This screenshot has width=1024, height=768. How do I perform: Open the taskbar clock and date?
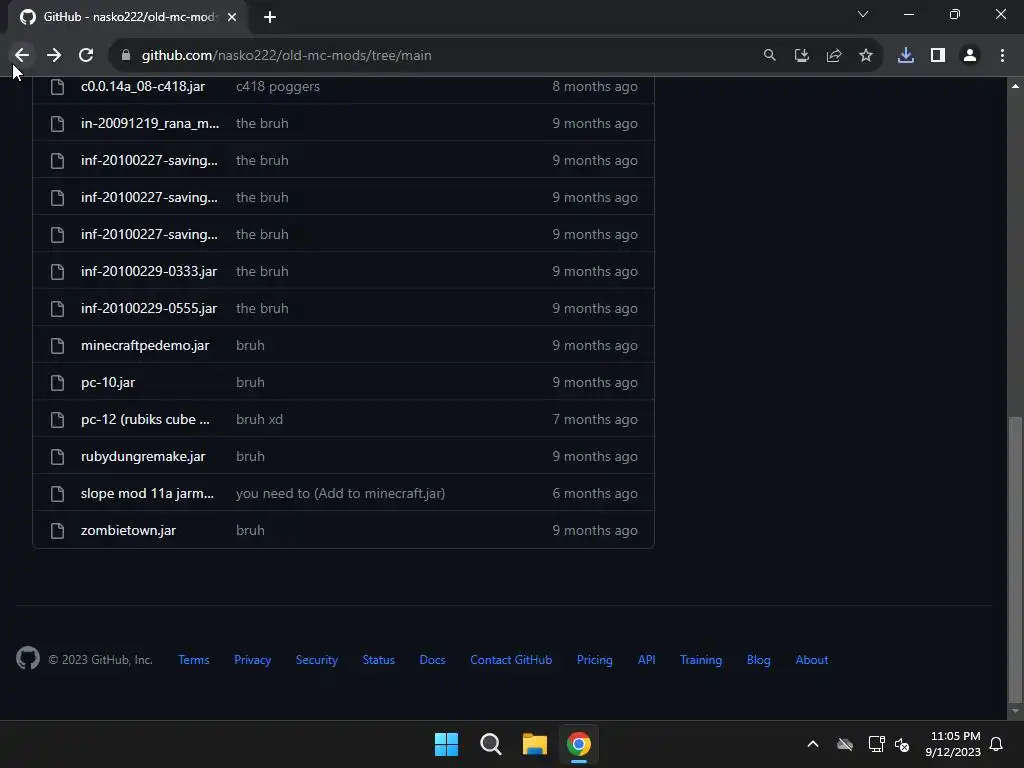[953, 744]
